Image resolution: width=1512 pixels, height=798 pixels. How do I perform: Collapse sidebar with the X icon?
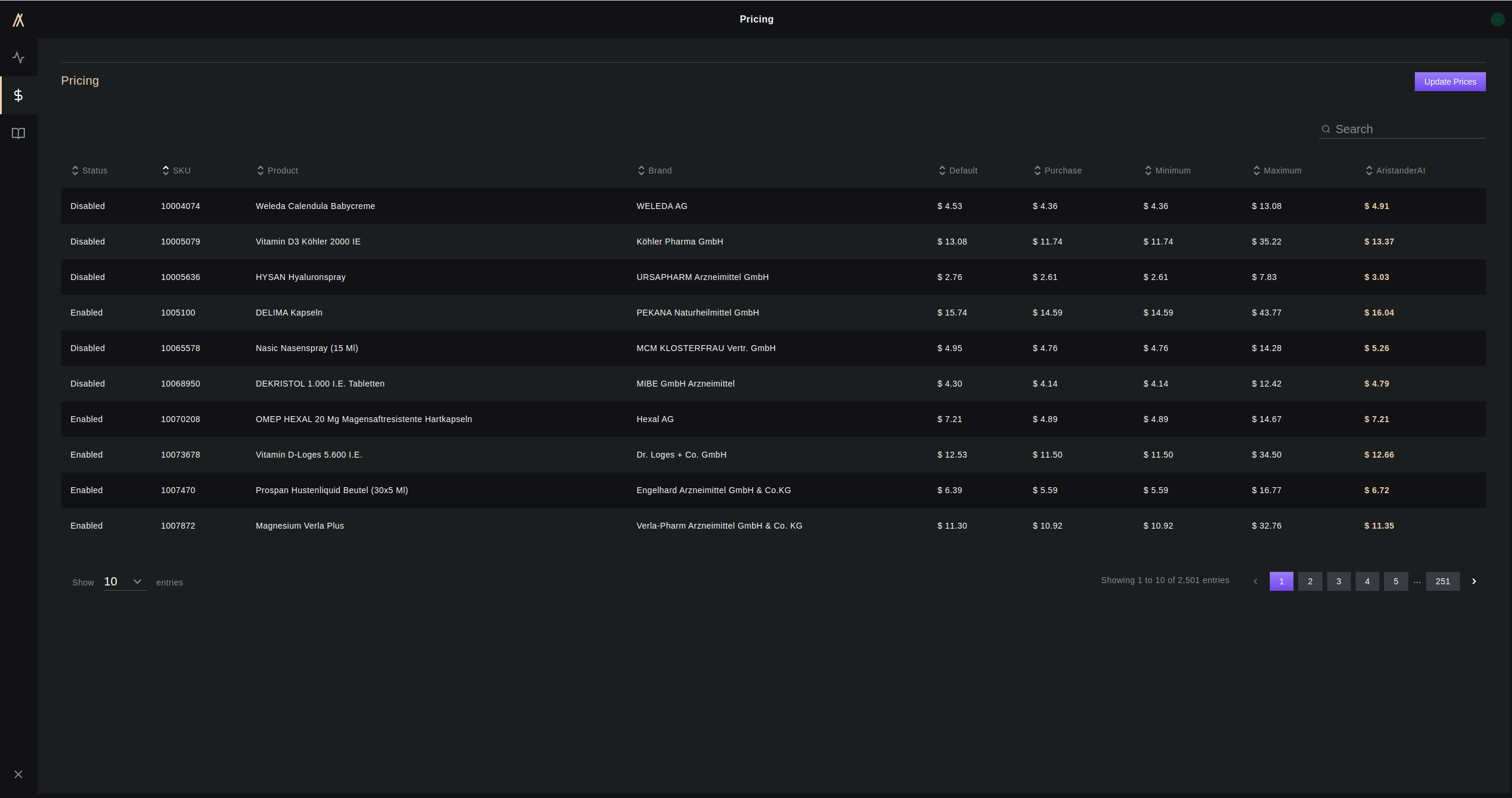[x=18, y=774]
